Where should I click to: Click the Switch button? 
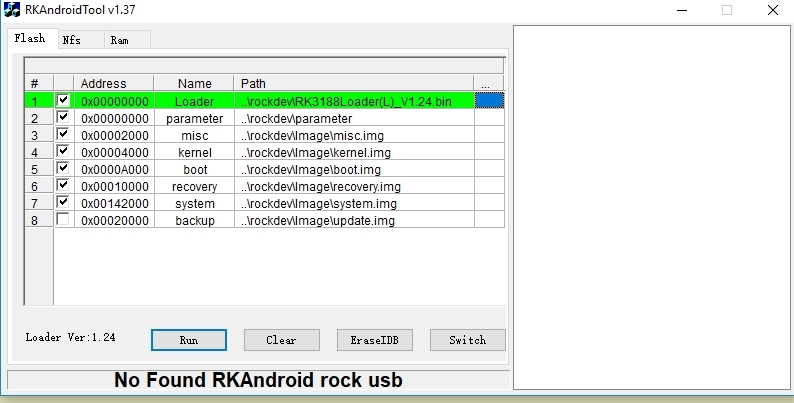(467, 340)
